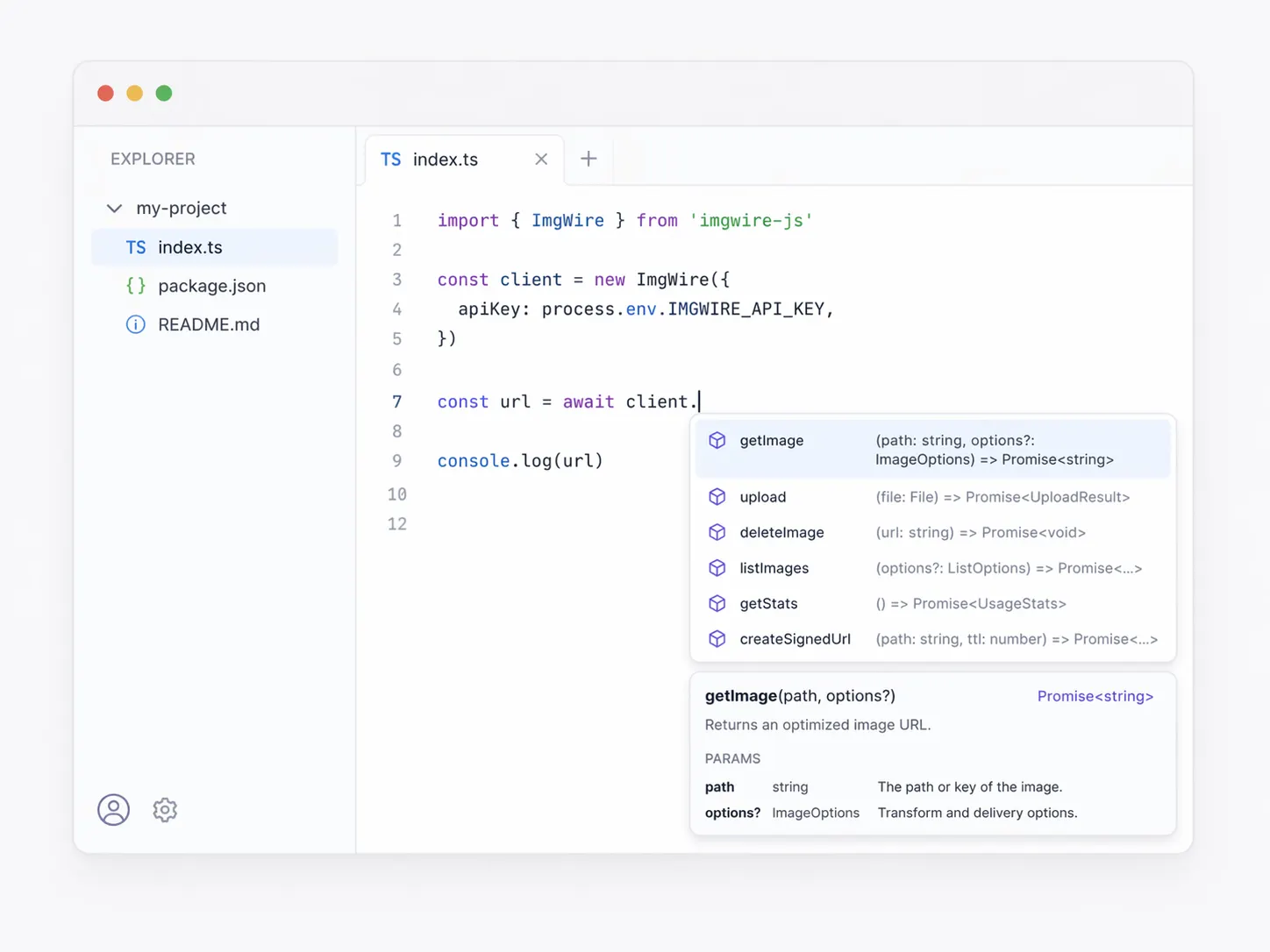Image resolution: width=1270 pixels, height=952 pixels.
Task: Click the cube icon beside deleteImage
Action: pos(717,532)
